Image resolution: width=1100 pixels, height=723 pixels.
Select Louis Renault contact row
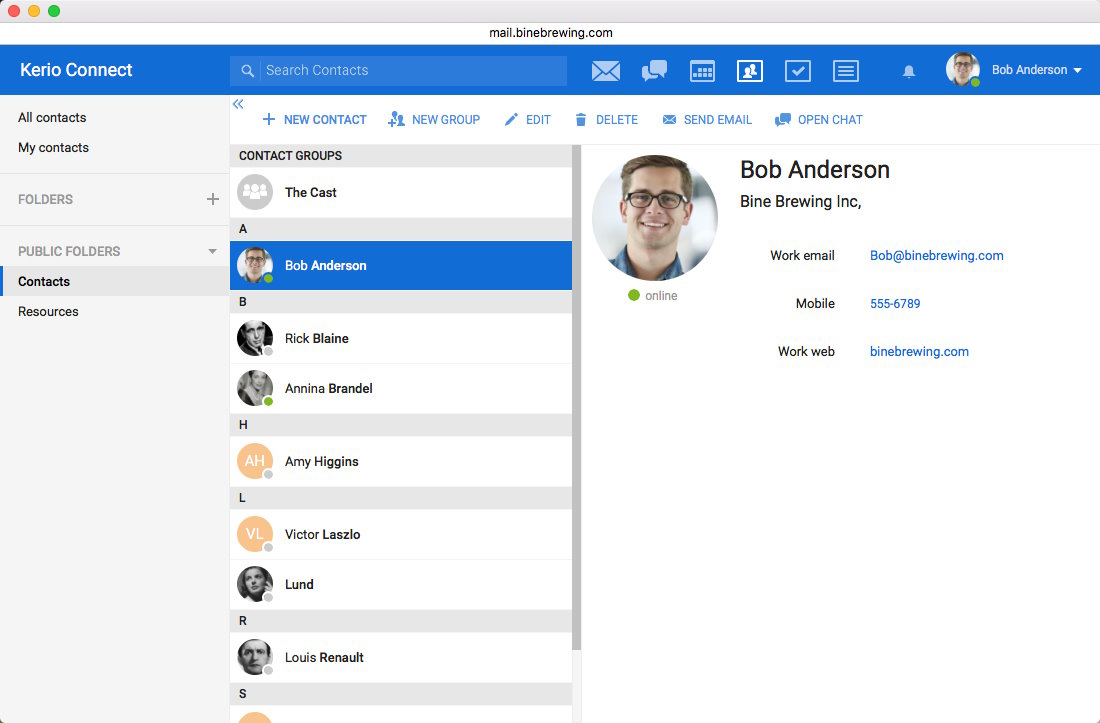401,657
